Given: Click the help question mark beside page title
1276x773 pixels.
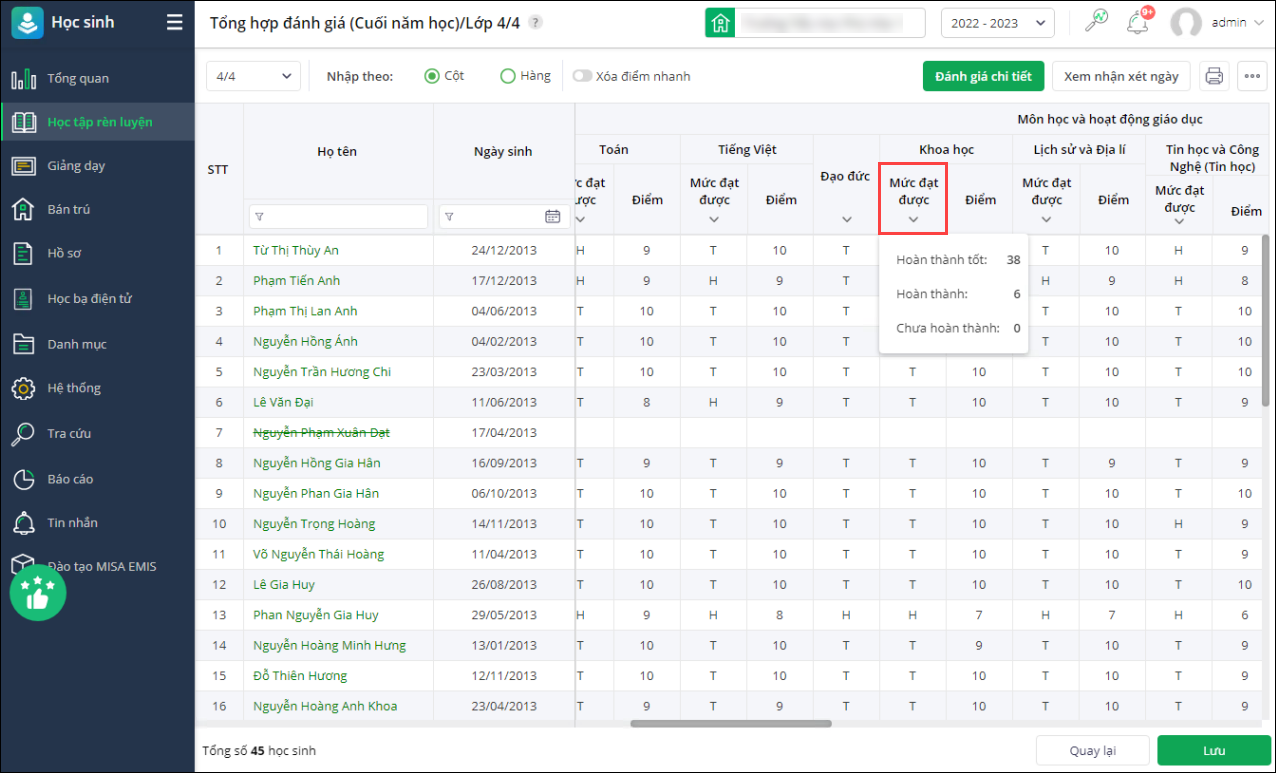Looking at the screenshot, I should [536, 22].
